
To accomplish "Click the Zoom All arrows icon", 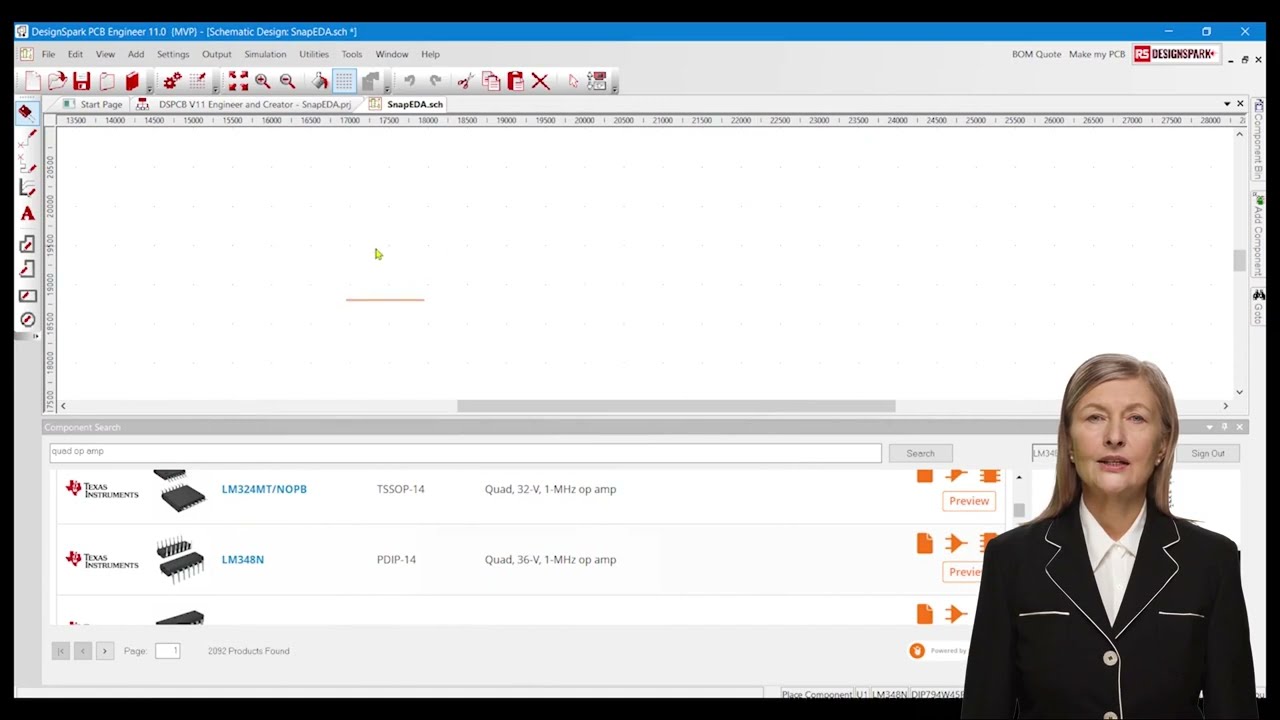I will (x=238, y=81).
